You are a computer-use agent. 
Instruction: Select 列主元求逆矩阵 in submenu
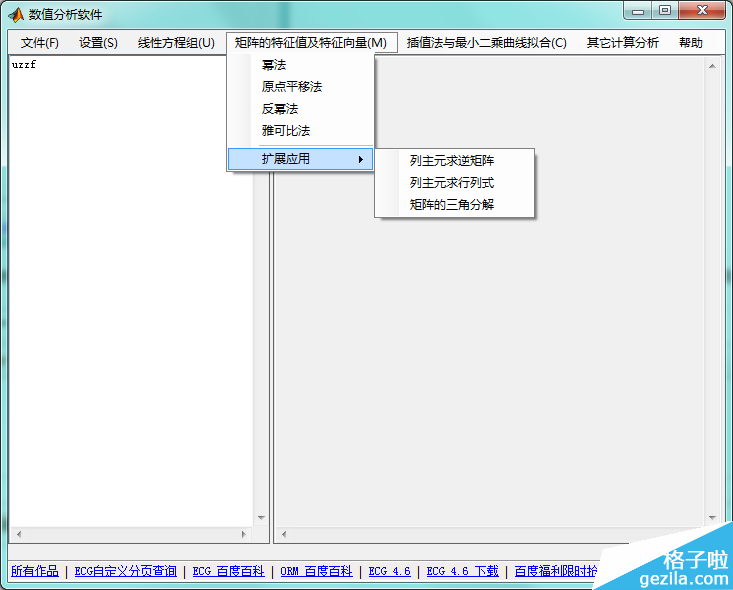451,161
